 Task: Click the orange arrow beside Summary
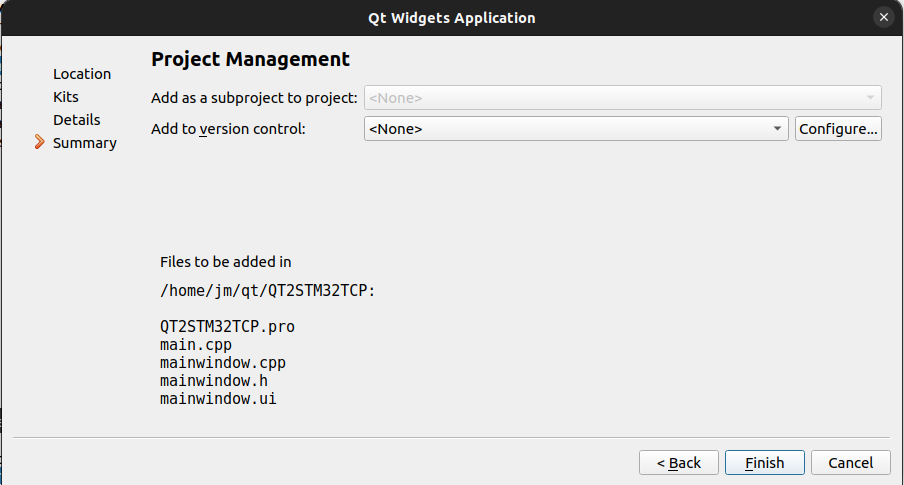[39, 143]
